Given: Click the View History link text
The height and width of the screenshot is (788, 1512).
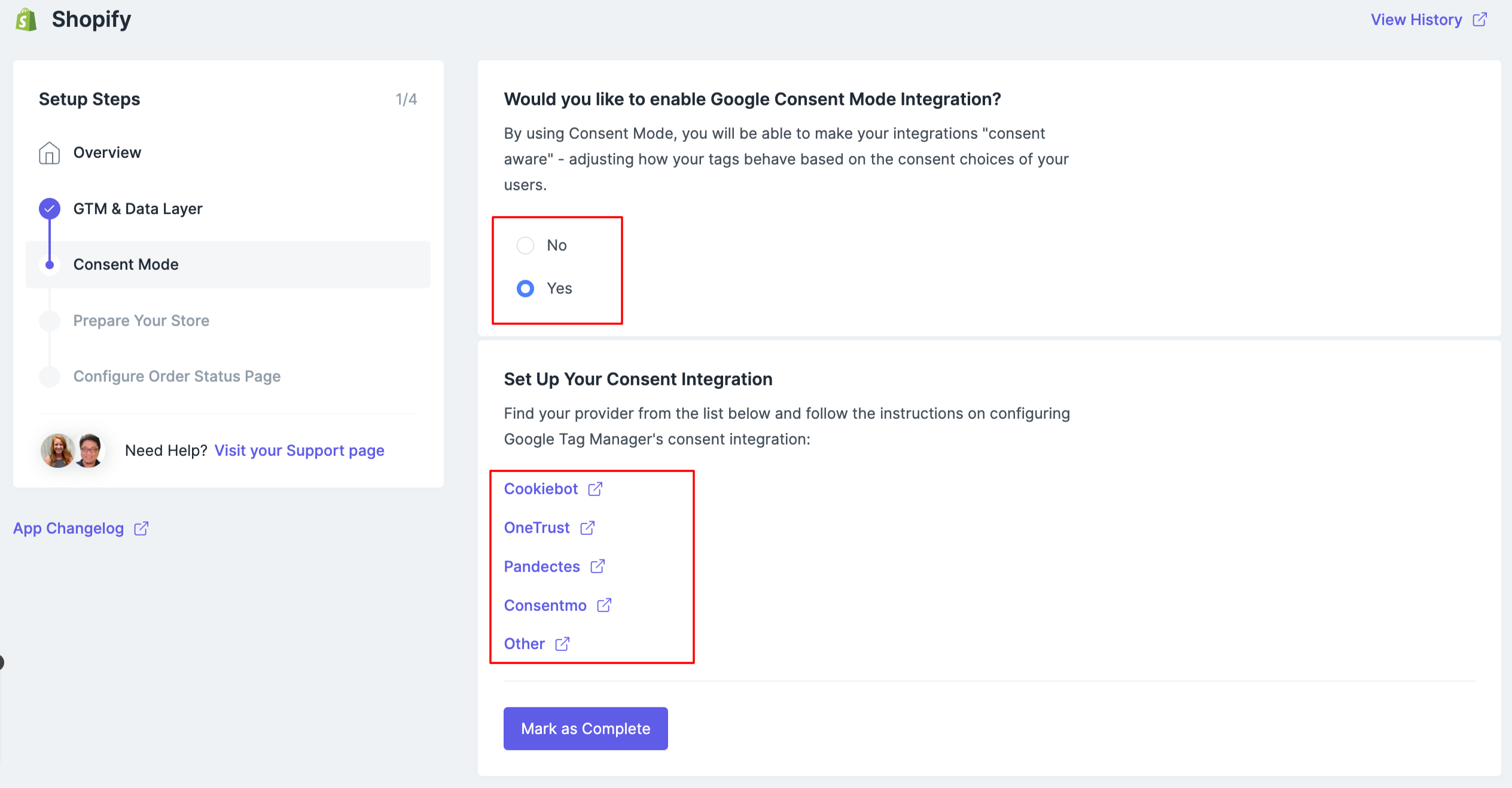Looking at the screenshot, I should (x=1416, y=20).
